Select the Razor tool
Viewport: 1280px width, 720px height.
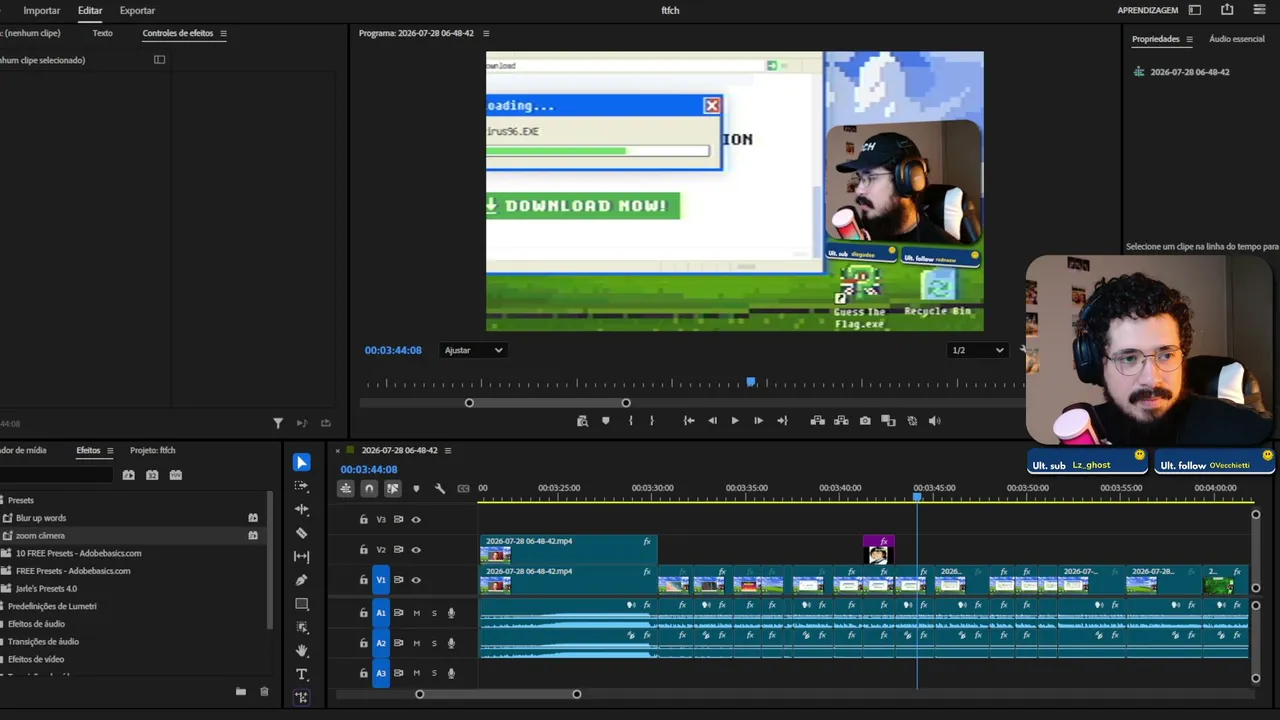click(x=301, y=533)
